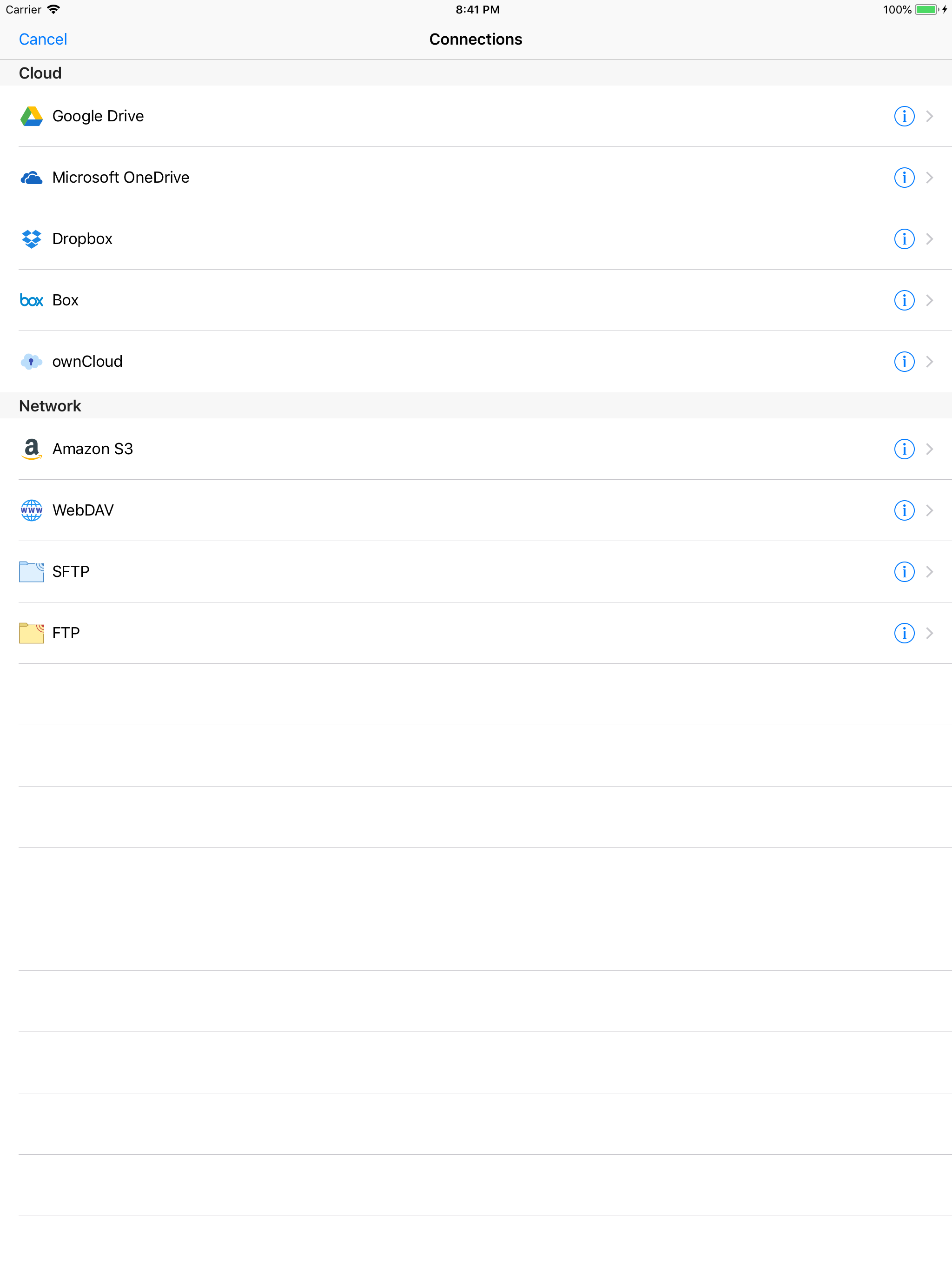
Task: Cancel the Connections dialog
Action: [43, 39]
